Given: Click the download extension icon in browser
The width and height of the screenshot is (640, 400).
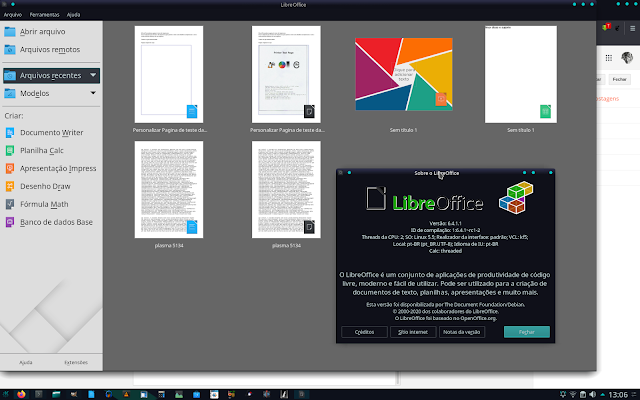Looking at the screenshot, I should coord(606,28).
